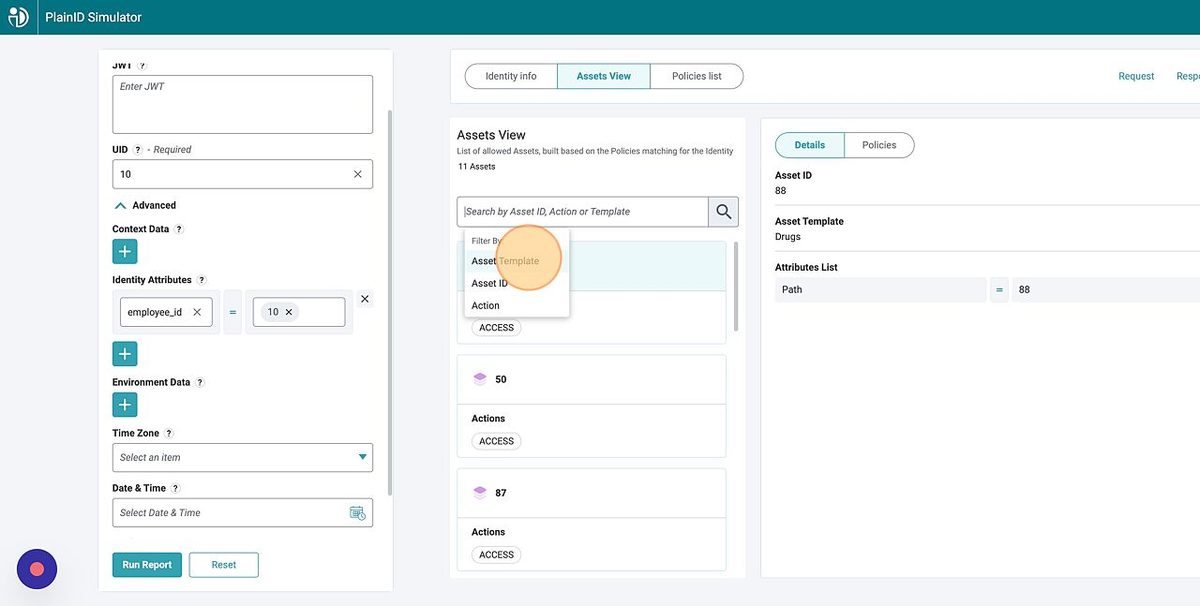Click the Drugs asset template value
Image resolution: width=1200 pixels, height=606 pixels.
coord(788,237)
